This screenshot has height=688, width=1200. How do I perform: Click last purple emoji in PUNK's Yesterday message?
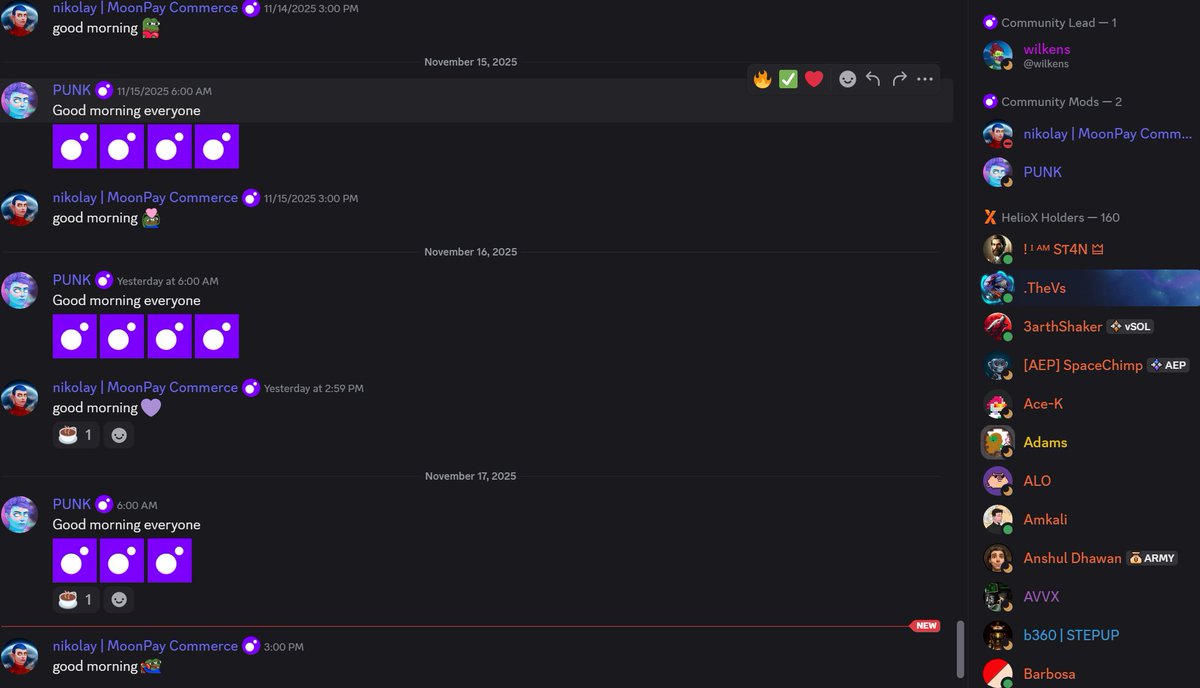217,337
